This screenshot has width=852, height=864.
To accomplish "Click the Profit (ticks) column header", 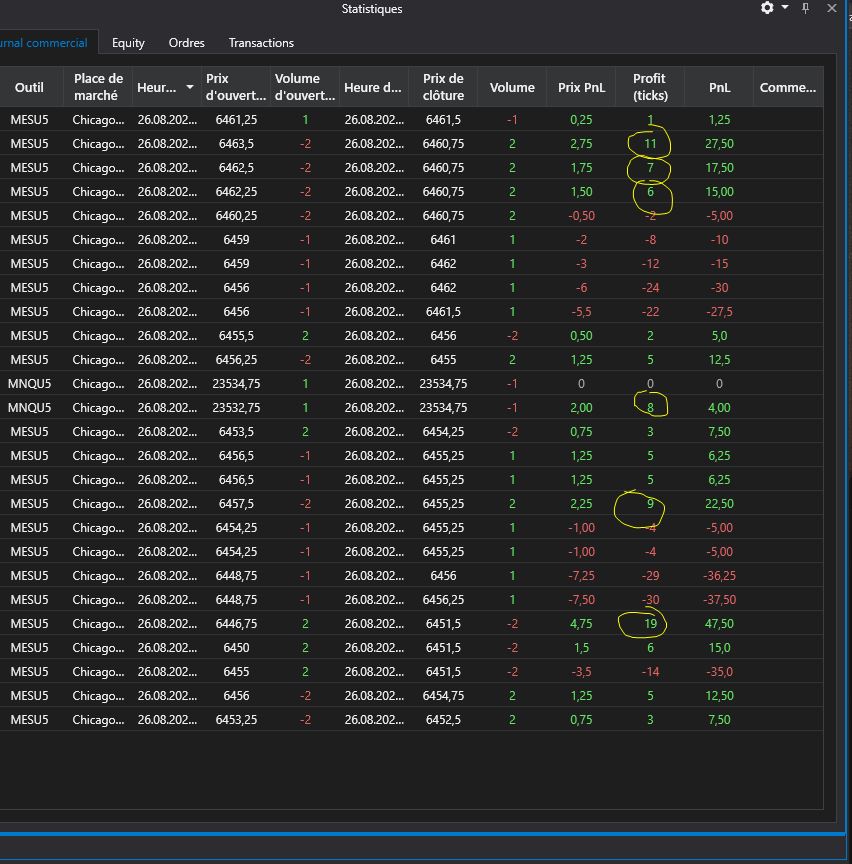I will click(649, 87).
